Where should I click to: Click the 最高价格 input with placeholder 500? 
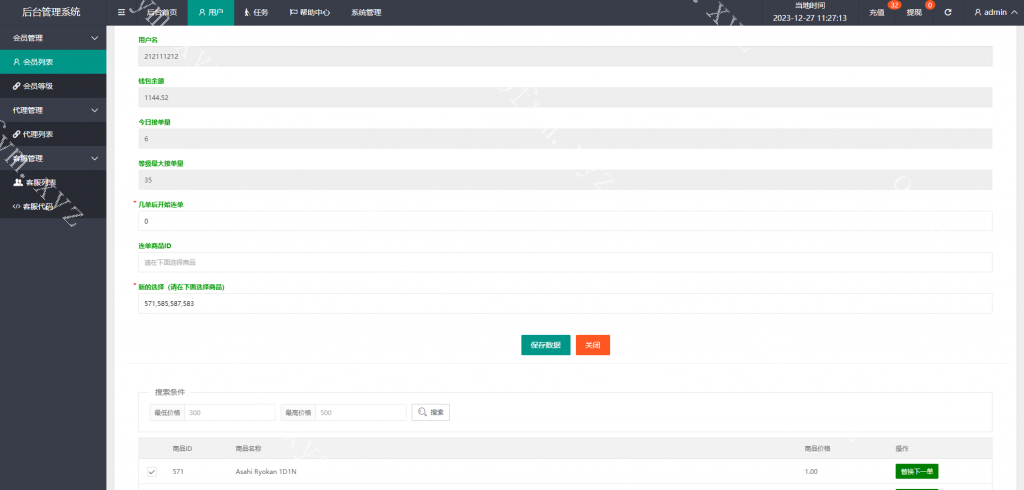tap(360, 412)
